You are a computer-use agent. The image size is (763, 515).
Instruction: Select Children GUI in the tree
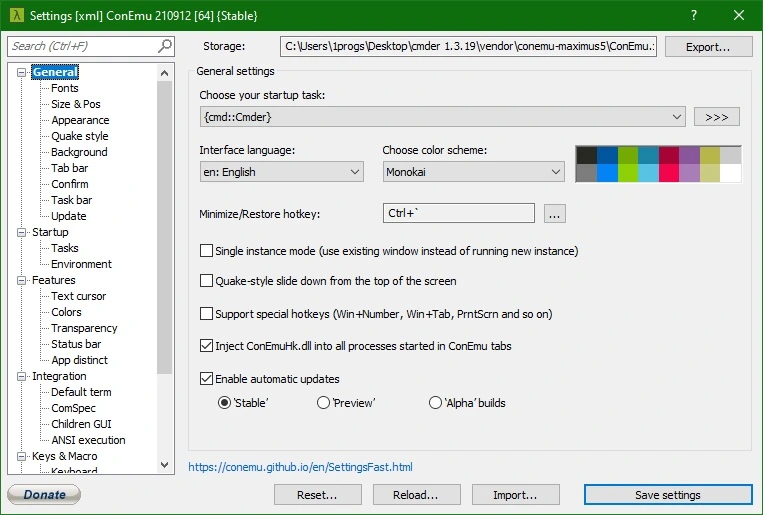(x=81, y=424)
